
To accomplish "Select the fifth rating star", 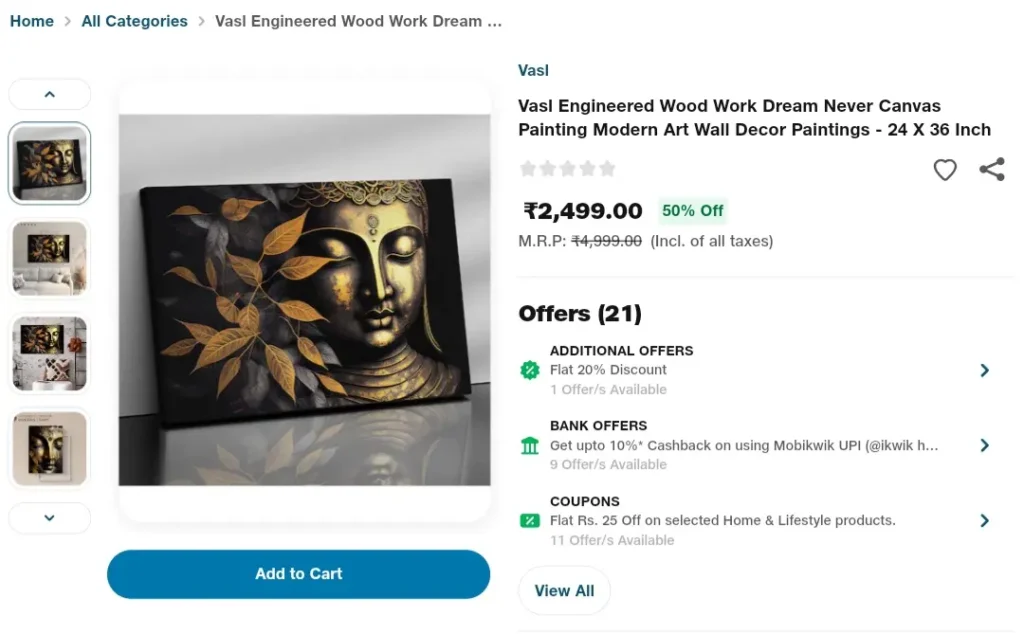I will click(608, 169).
